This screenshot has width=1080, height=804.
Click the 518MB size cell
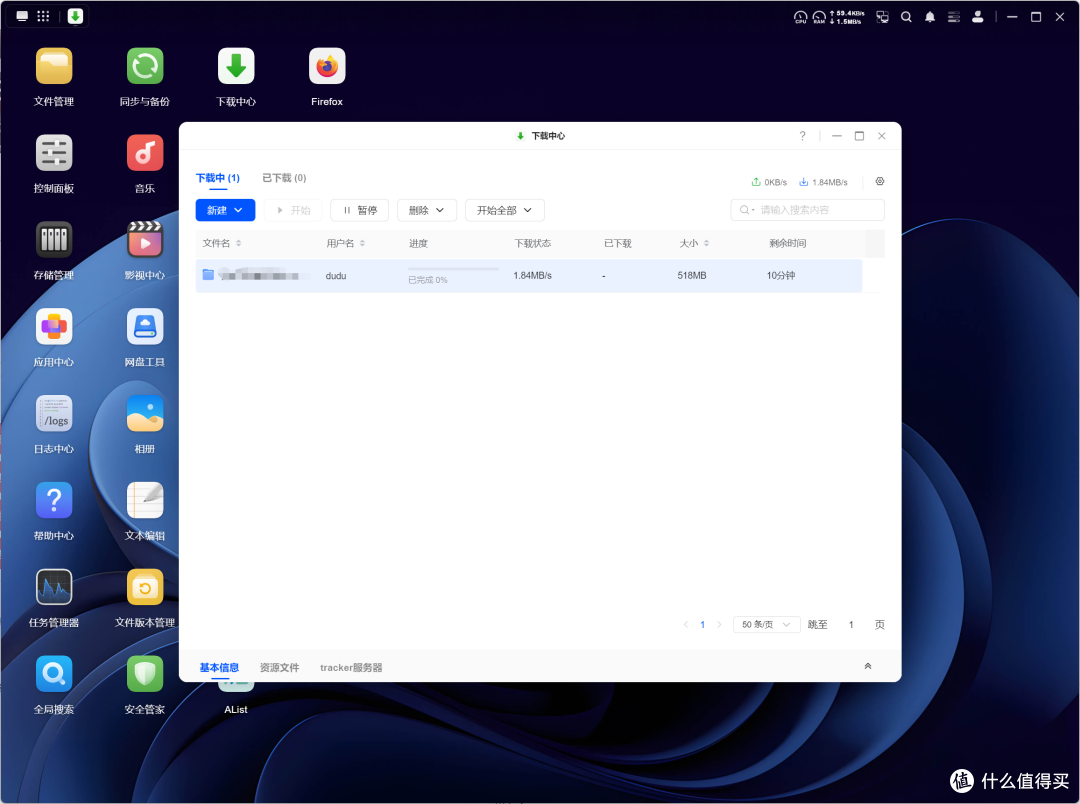pos(692,275)
